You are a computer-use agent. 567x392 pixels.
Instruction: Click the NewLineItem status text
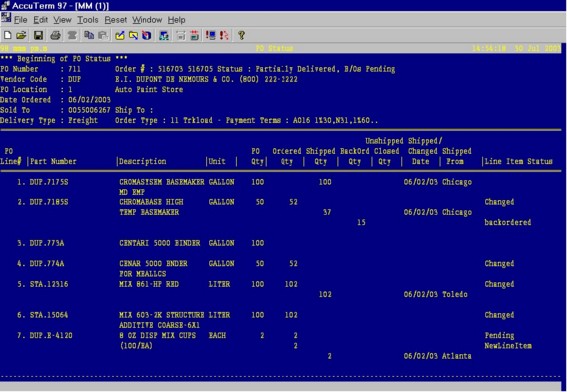[508, 346]
